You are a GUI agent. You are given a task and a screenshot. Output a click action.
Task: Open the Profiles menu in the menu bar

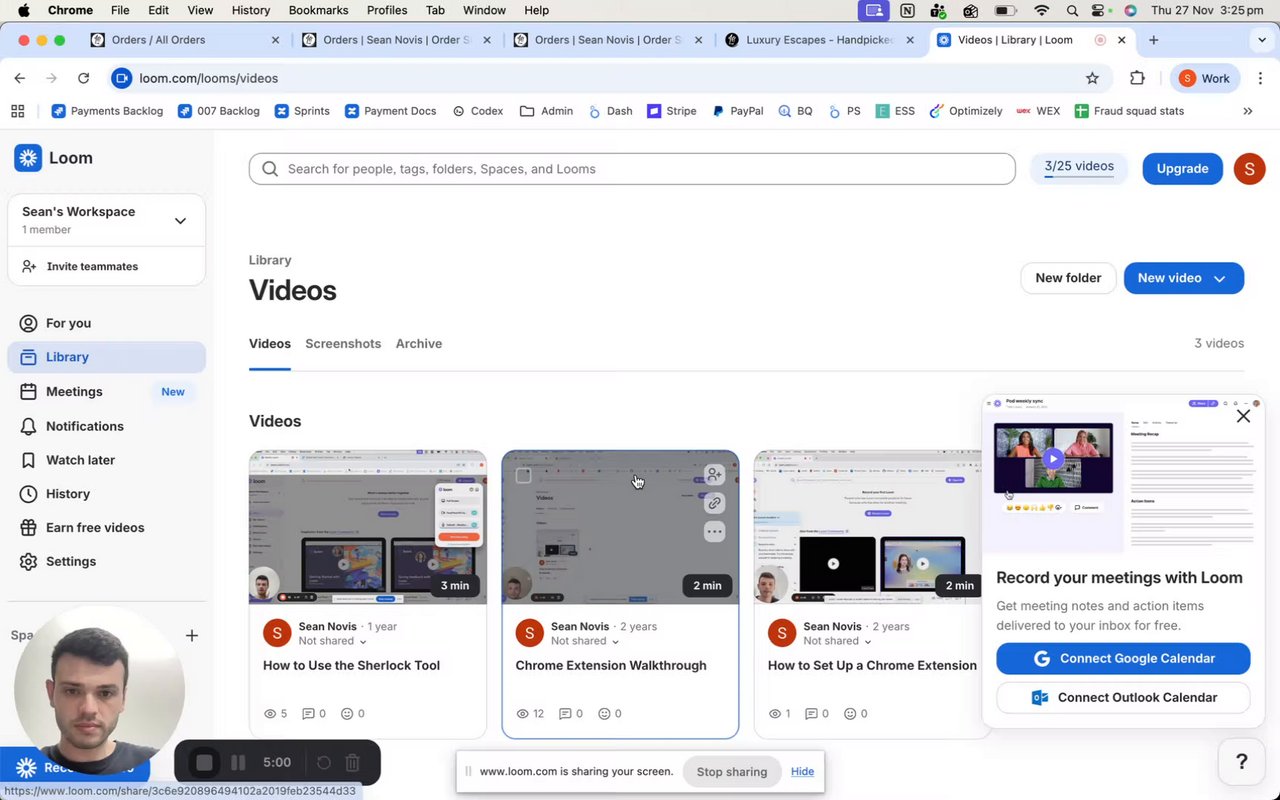[x=386, y=10]
